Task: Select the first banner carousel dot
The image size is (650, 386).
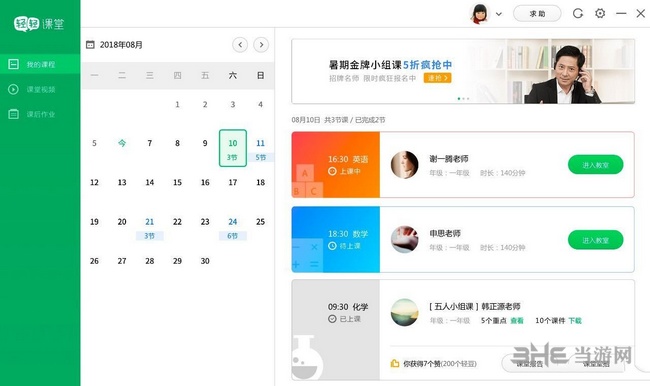Action: pyautogui.click(x=458, y=99)
